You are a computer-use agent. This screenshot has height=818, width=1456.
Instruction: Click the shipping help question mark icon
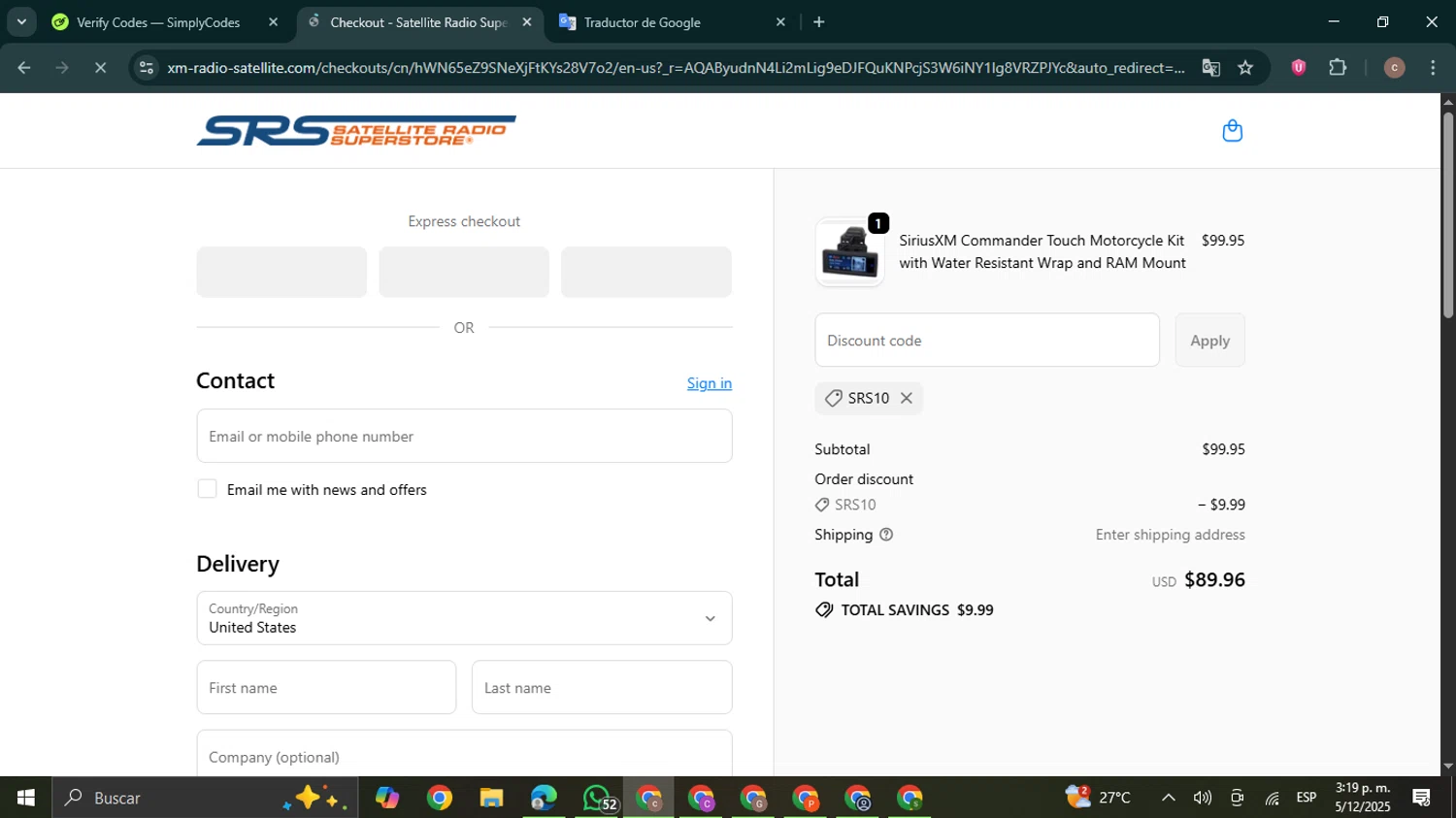(885, 535)
